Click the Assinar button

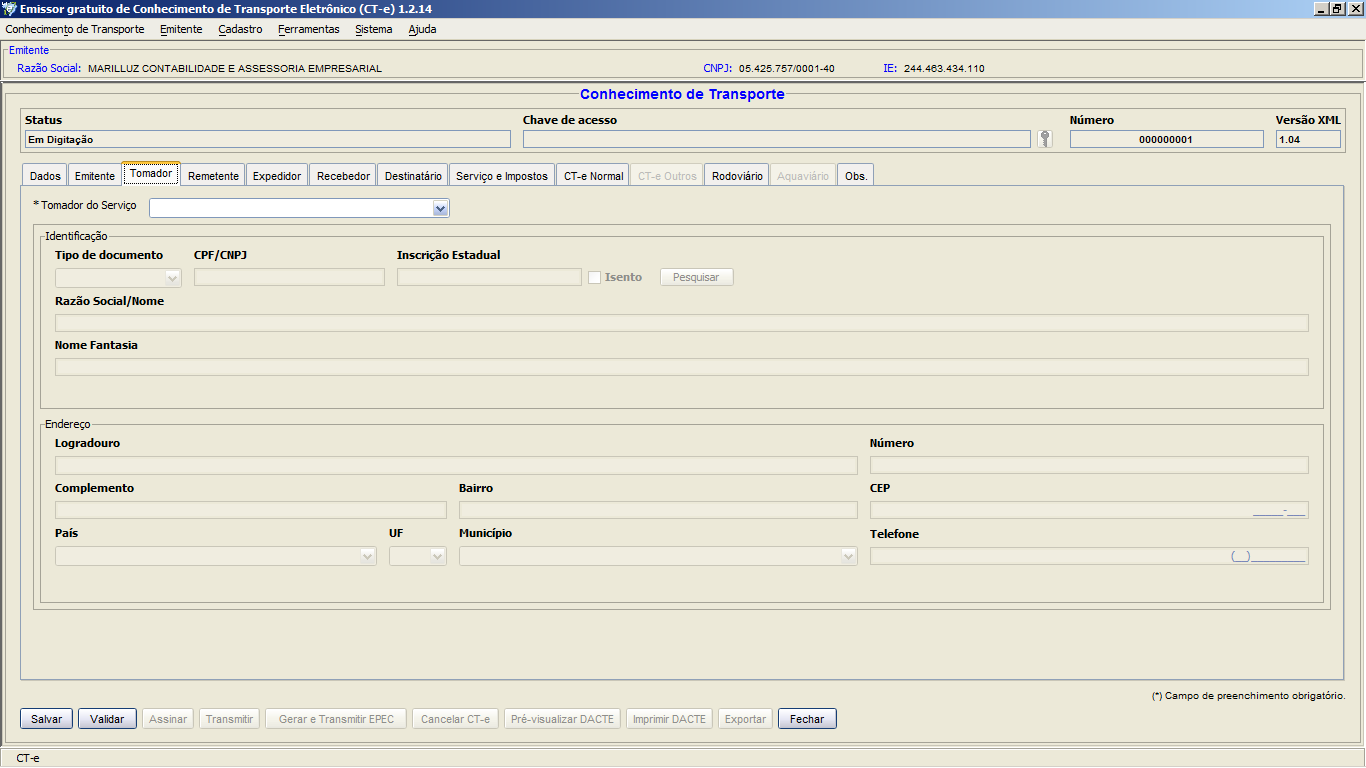pos(168,719)
